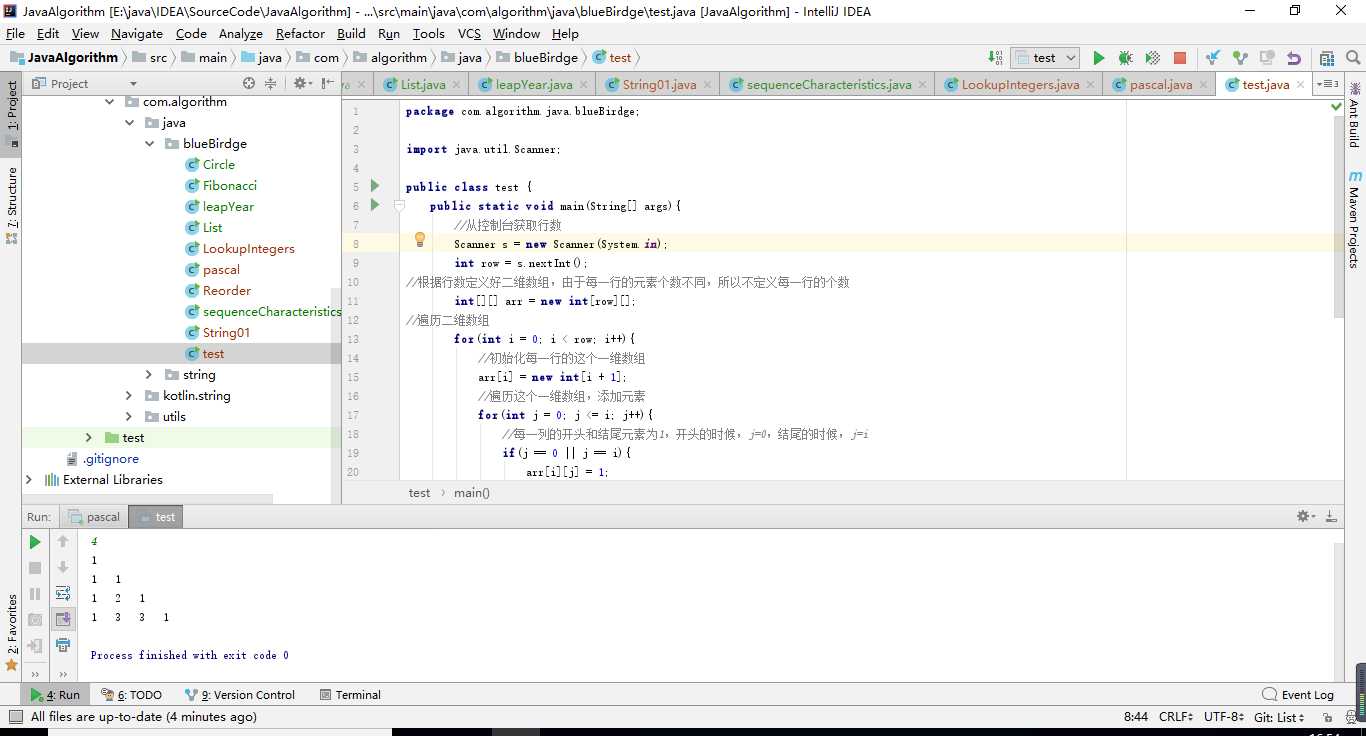Image resolution: width=1366 pixels, height=736 pixels.
Task: Click the Update Project VCS icon
Action: (x=1213, y=58)
